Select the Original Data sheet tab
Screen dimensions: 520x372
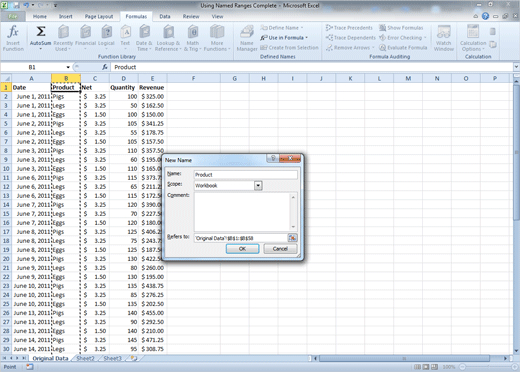pyautogui.click(x=50, y=358)
